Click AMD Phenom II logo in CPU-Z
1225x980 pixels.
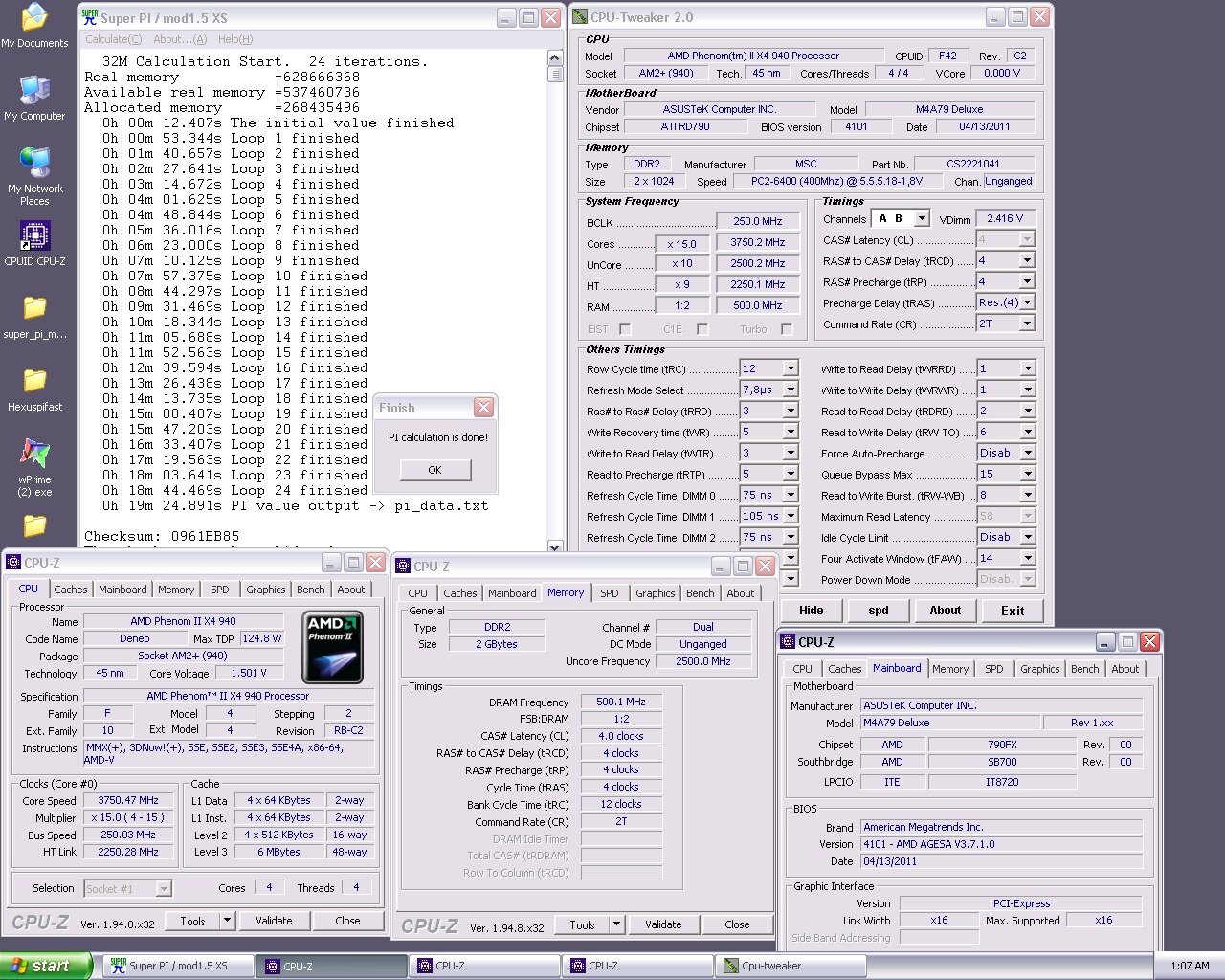click(x=332, y=647)
